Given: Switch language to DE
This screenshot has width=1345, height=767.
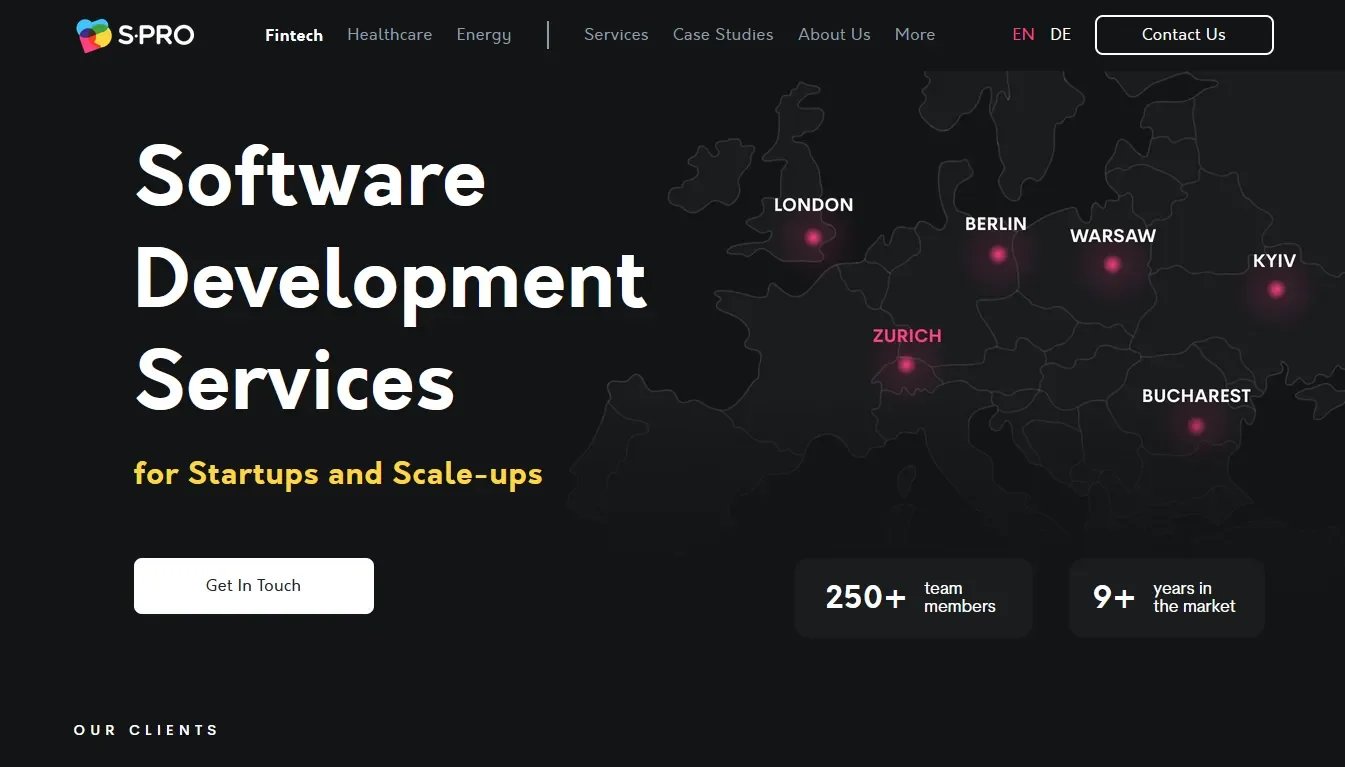Looking at the screenshot, I should pos(1060,35).
